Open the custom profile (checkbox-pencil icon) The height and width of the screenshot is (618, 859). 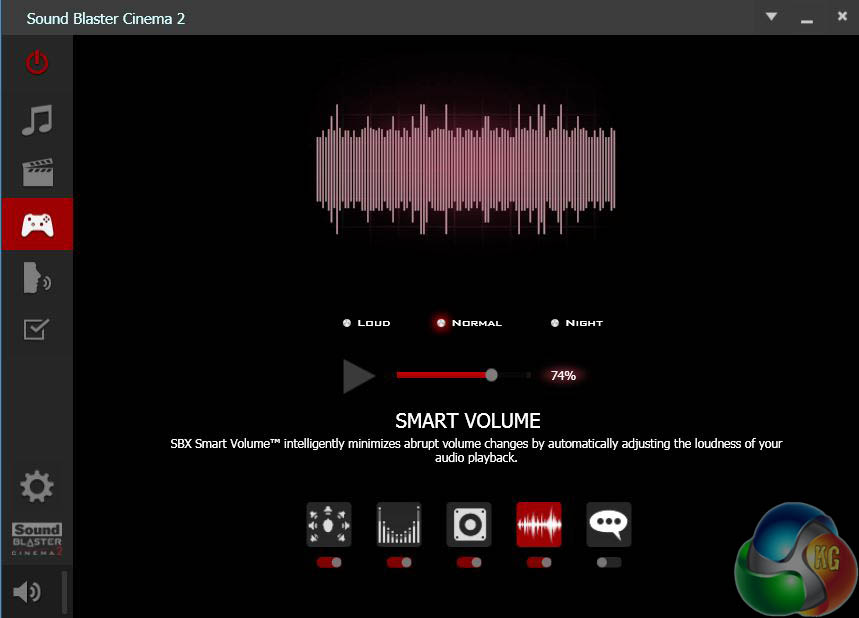point(37,329)
